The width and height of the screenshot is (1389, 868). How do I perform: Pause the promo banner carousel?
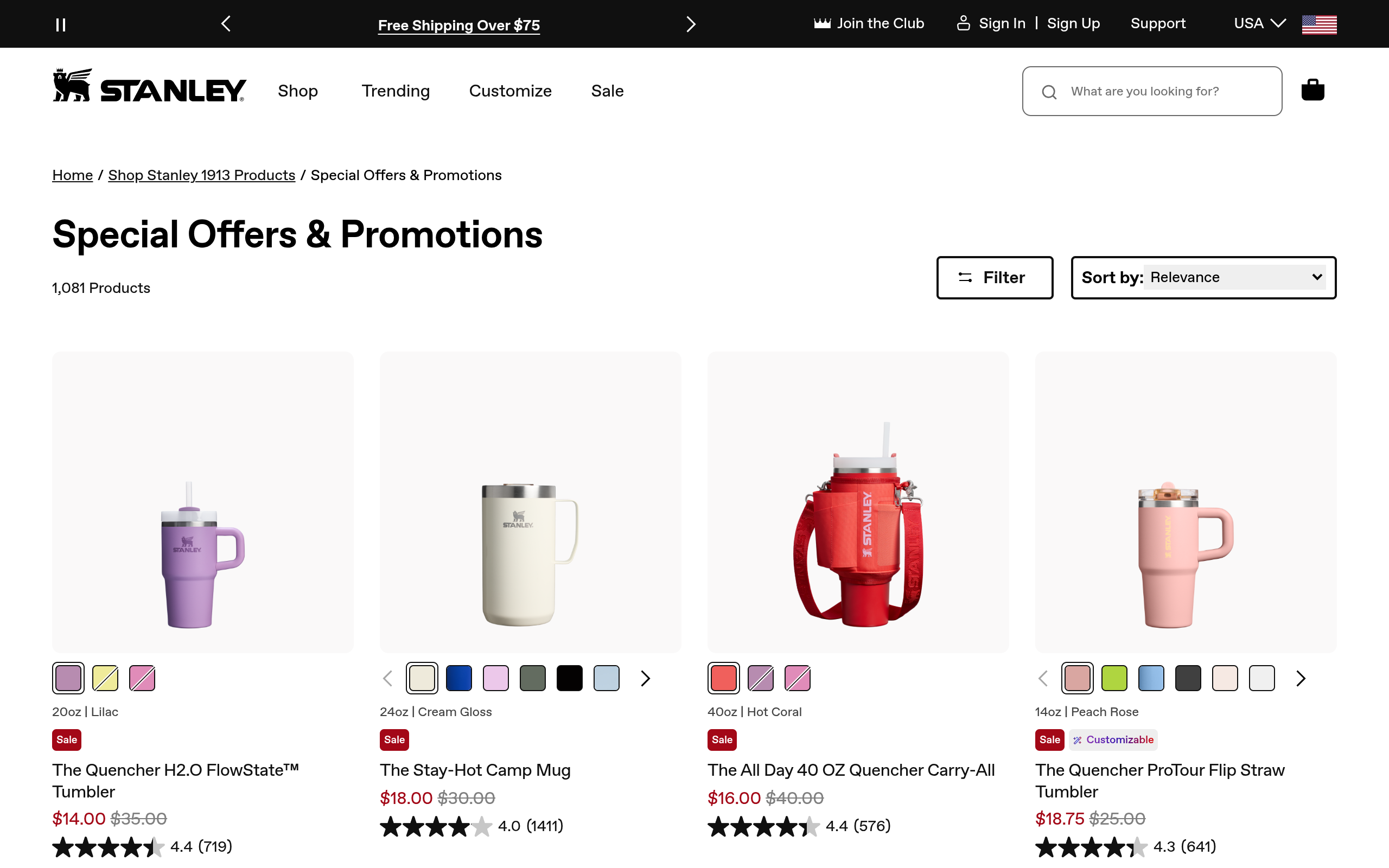(60, 25)
